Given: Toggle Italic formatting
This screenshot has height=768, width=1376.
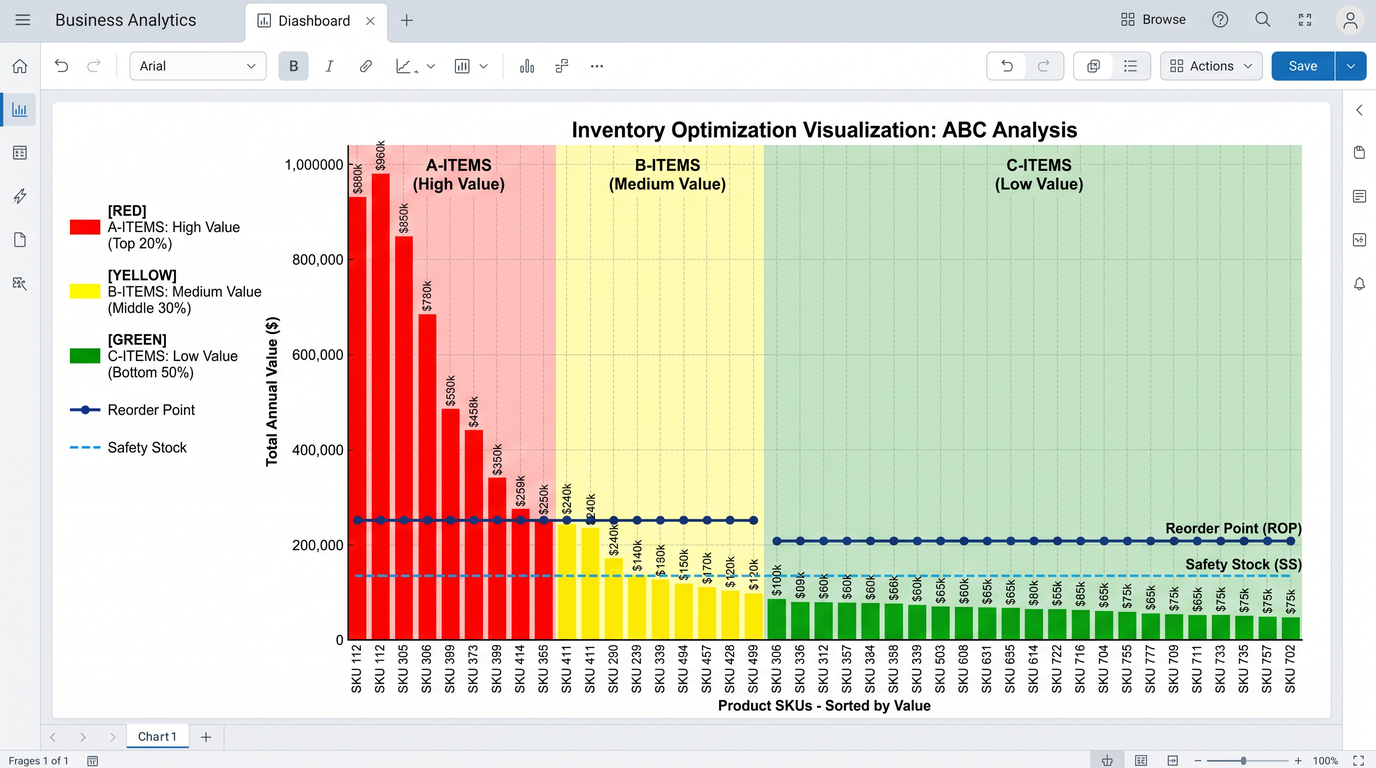Looking at the screenshot, I should 329,66.
